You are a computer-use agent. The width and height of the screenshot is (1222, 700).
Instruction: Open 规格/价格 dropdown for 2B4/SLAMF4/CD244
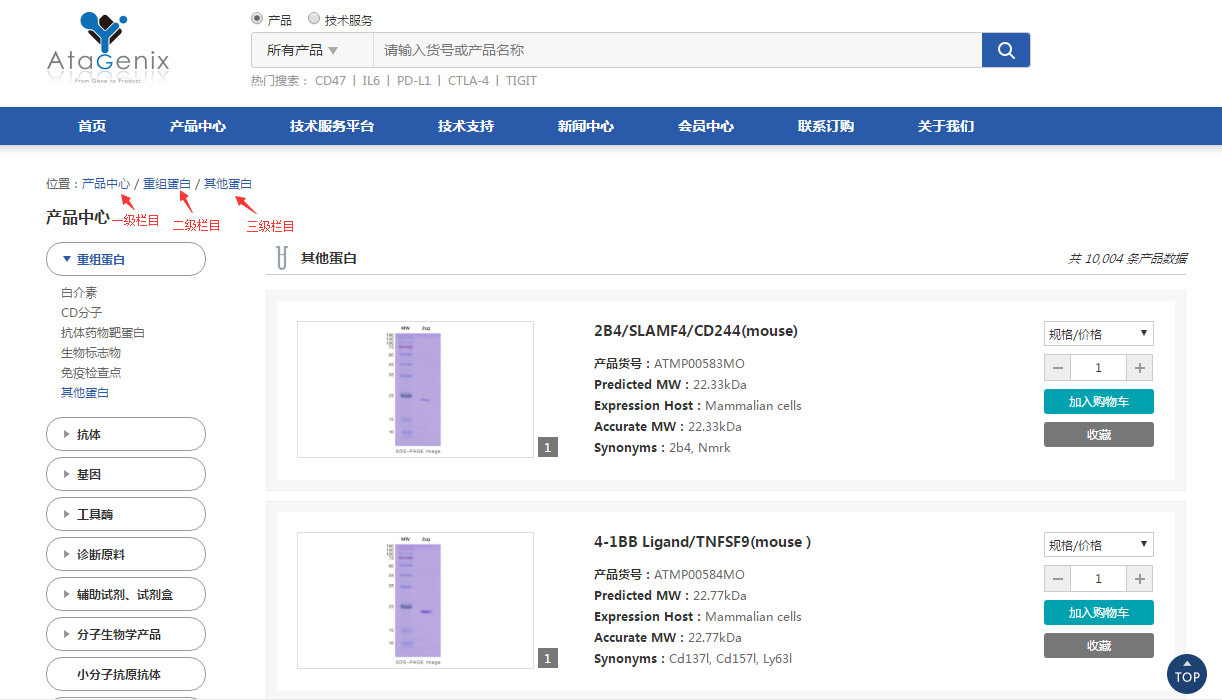[1098, 334]
